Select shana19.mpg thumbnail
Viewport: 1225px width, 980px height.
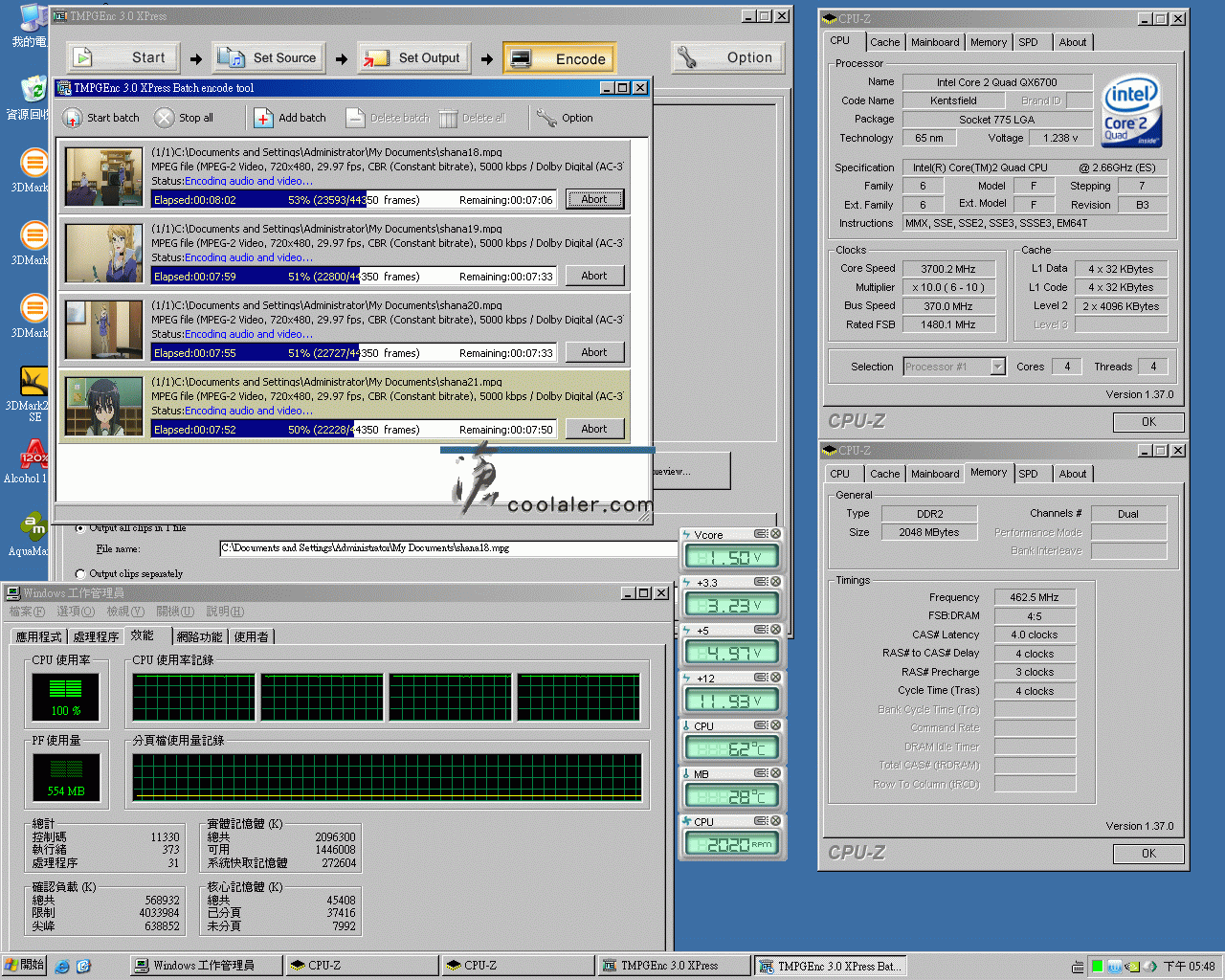coord(103,254)
